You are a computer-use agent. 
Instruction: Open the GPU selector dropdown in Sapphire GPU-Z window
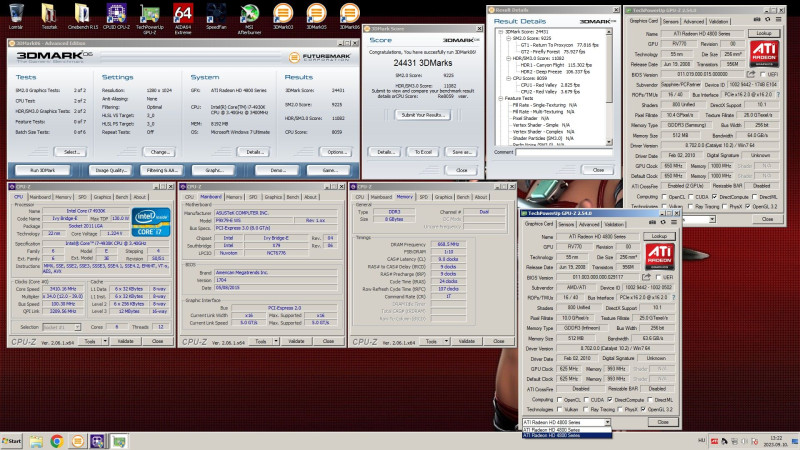coord(711,219)
